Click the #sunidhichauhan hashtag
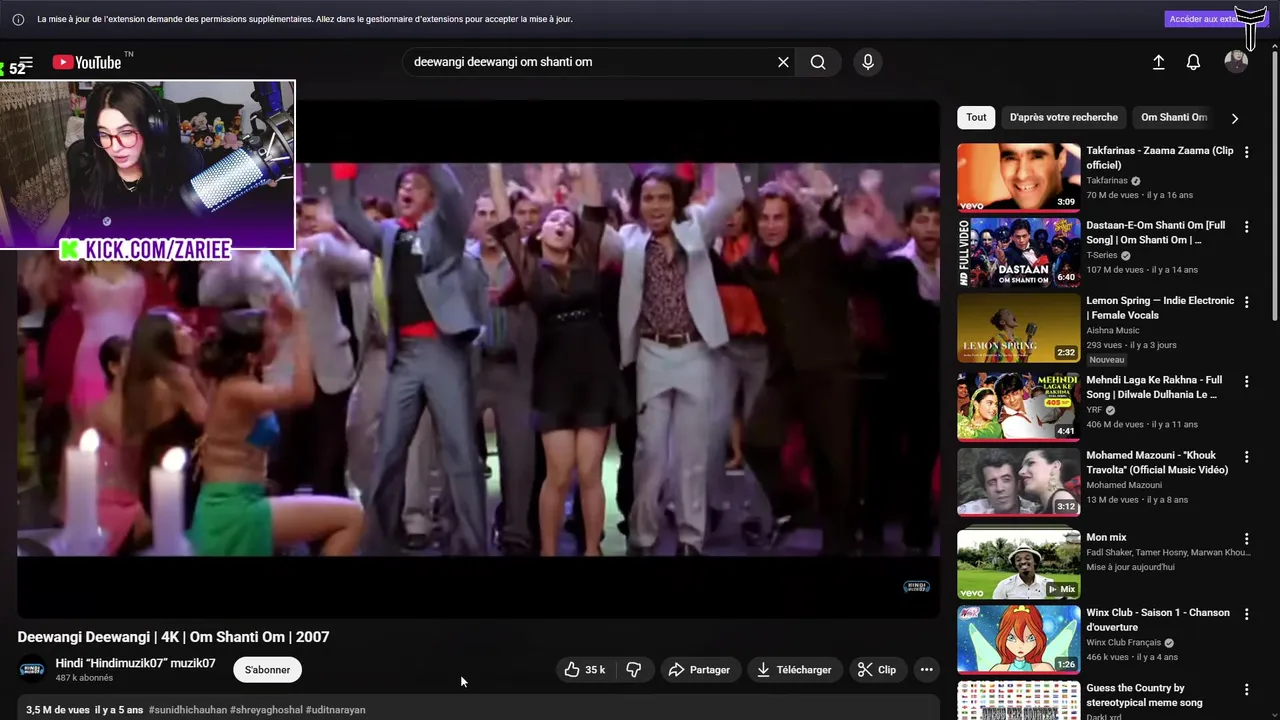The image size is (1280, 720). (x=187, y=710)
